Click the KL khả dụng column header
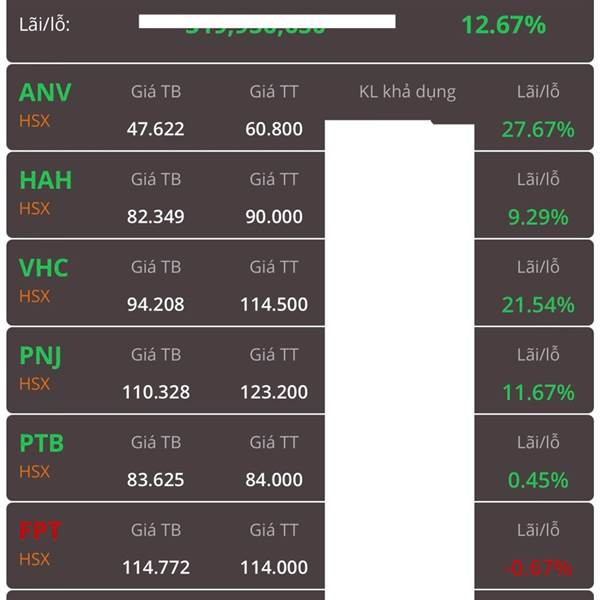600x600 pixels. point(408,92)
